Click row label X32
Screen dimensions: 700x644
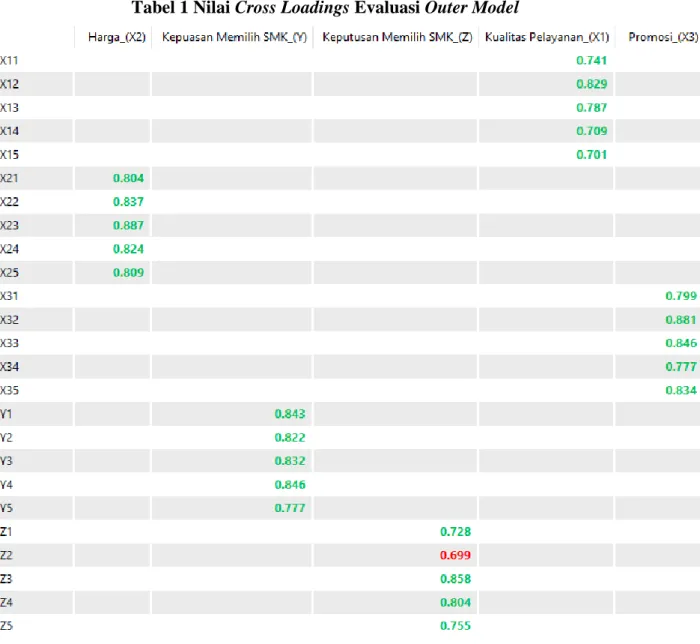coord(9,320)
